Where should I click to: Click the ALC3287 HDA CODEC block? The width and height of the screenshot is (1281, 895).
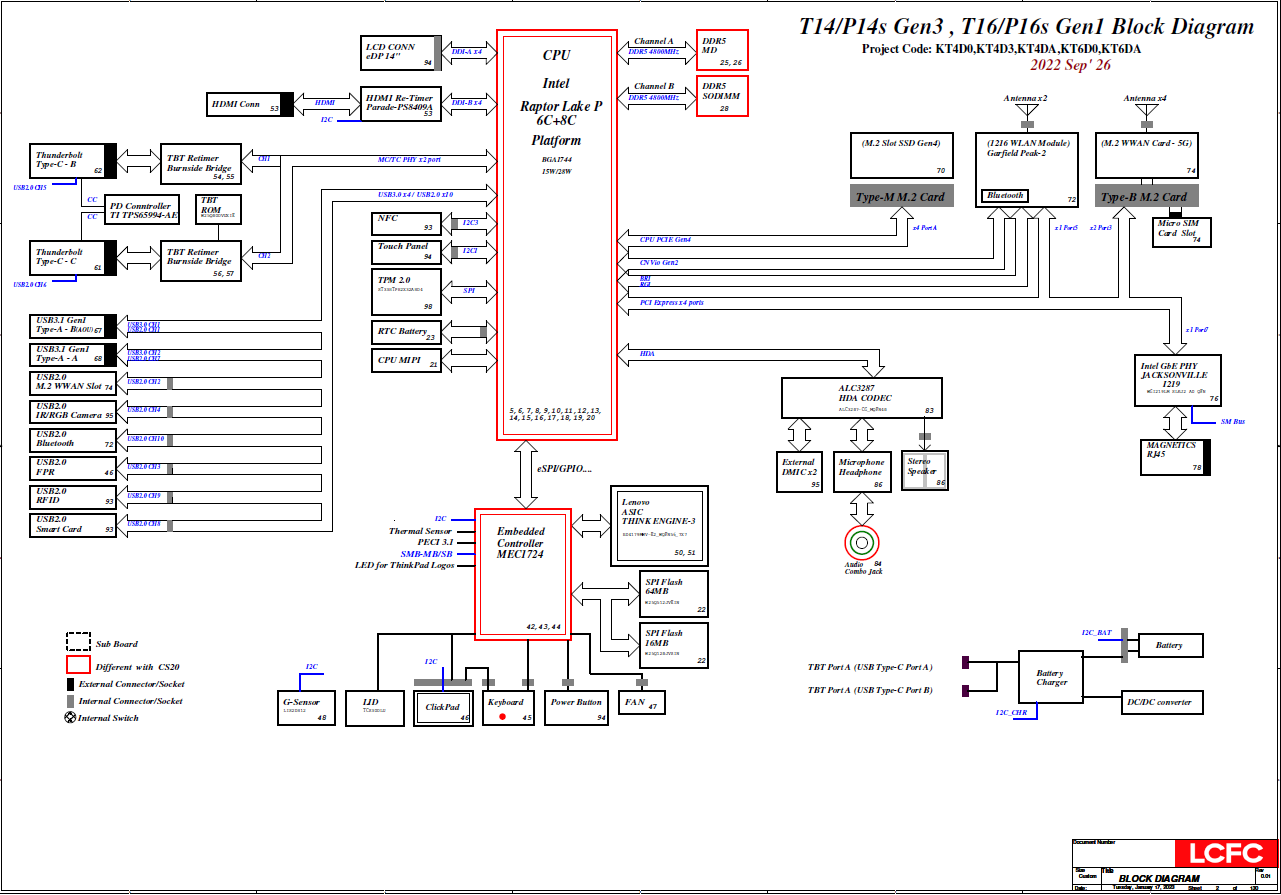coord(861,397)
